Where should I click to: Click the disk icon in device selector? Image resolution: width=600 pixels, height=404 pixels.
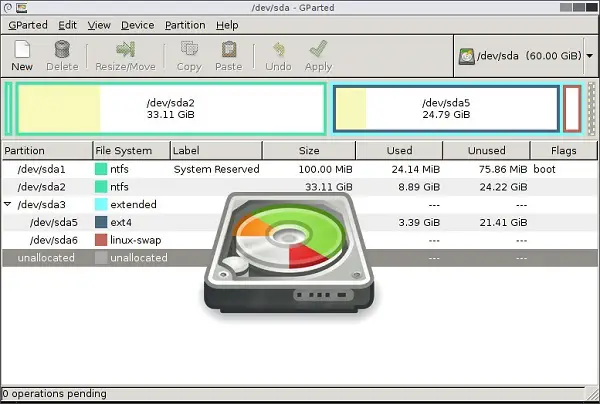click(466, 56)
